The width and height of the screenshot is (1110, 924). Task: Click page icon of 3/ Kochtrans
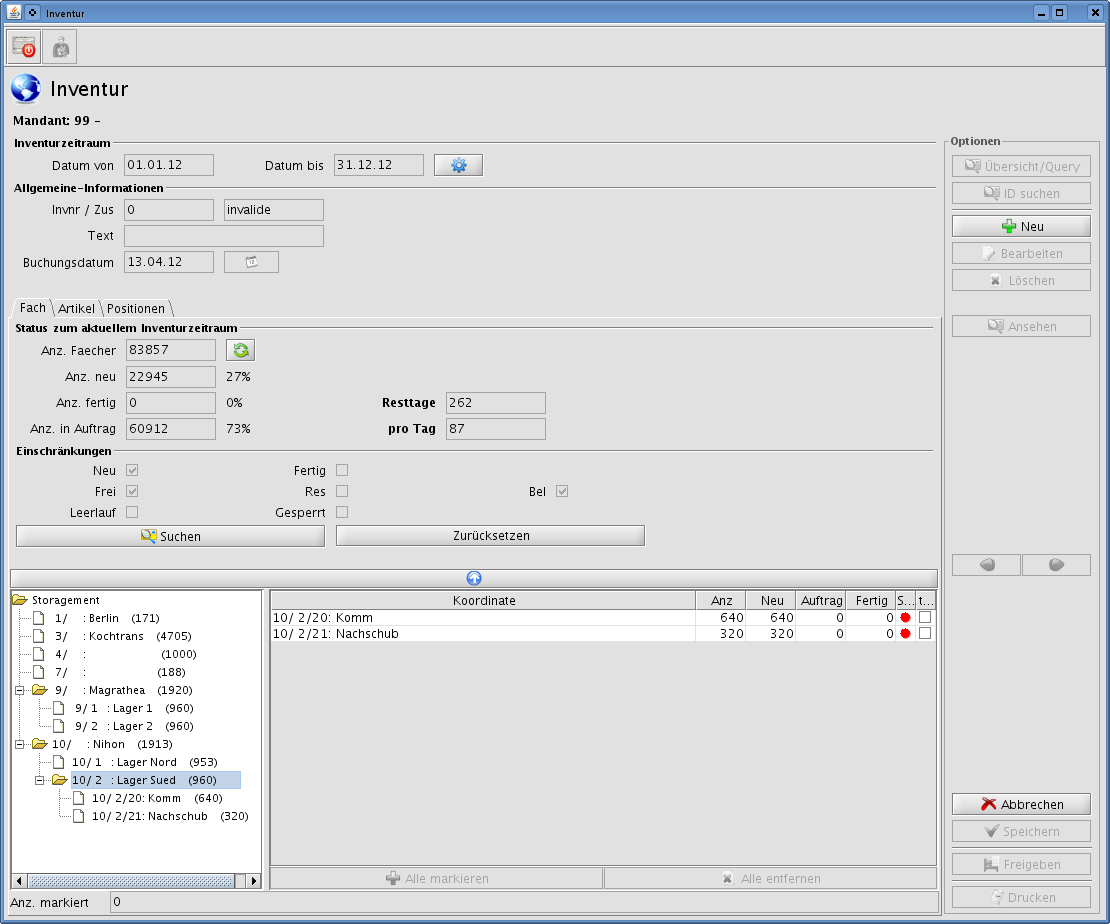(40, 636)
